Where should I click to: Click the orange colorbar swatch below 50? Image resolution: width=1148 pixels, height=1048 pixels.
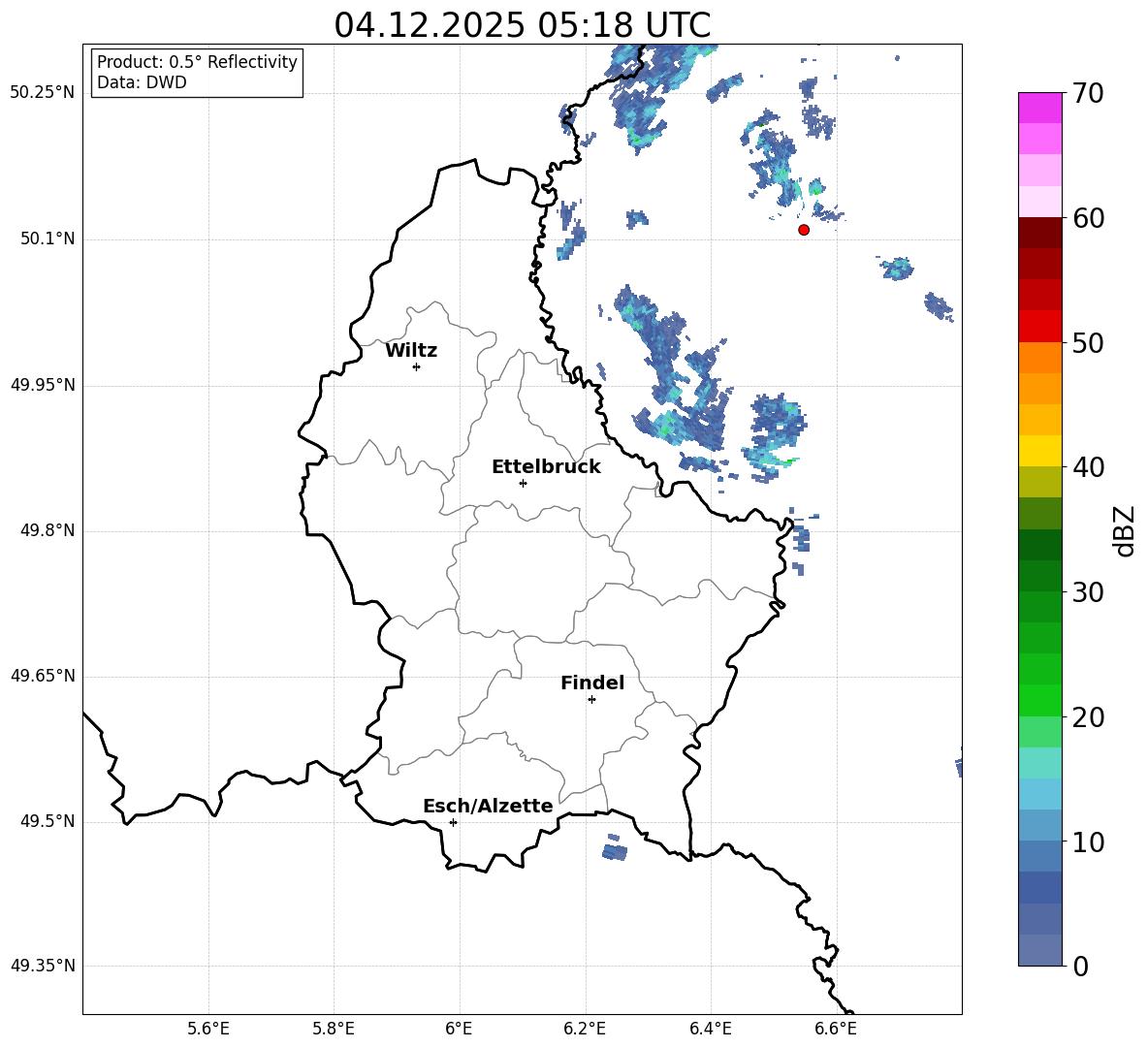tap(1039, 357)
